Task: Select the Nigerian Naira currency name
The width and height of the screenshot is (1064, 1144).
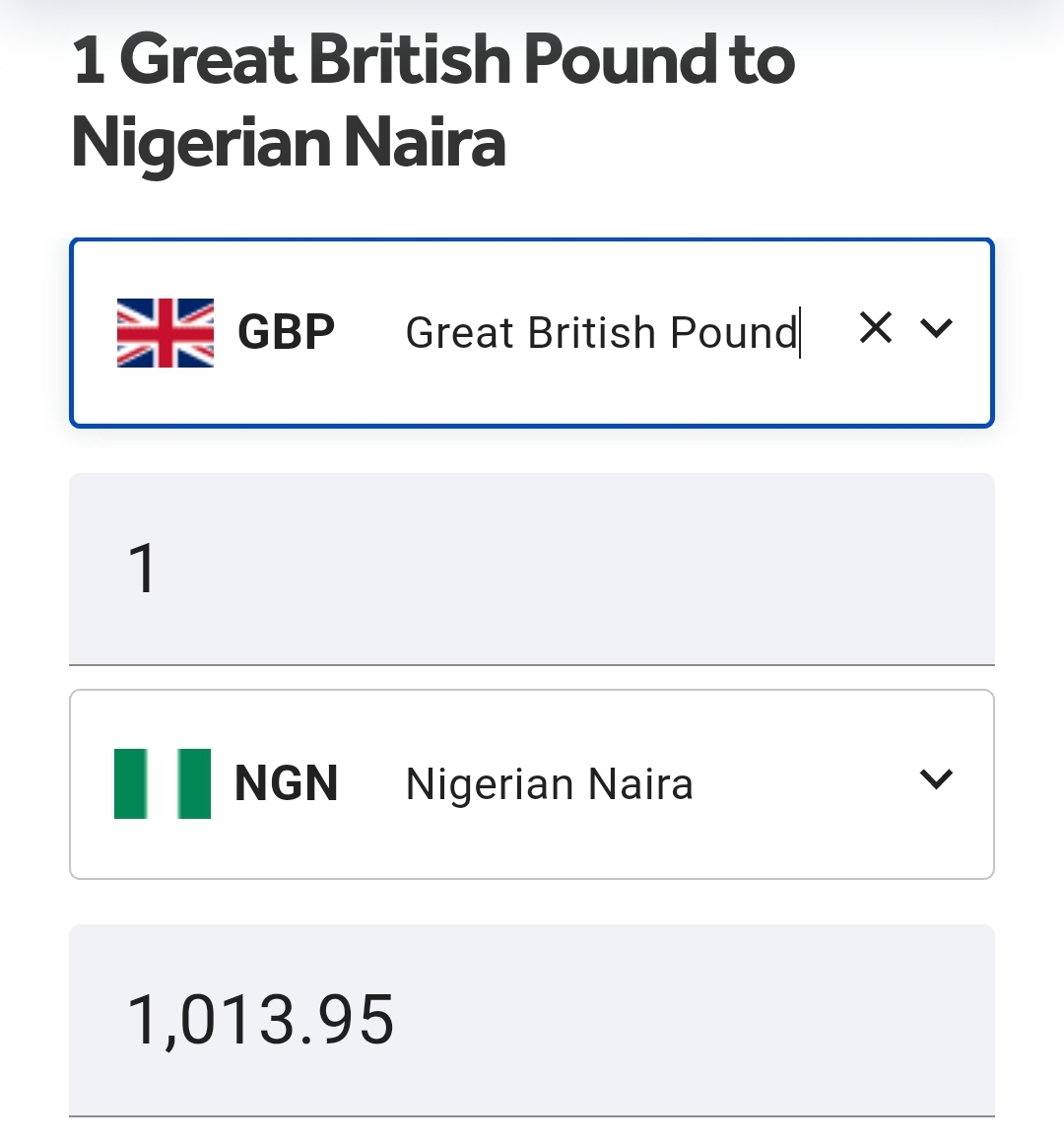Action: coord(549,785)
